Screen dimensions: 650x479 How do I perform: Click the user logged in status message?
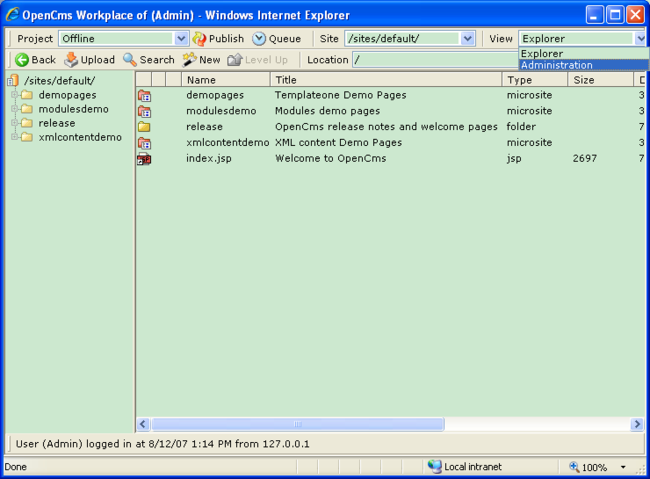point(162,444)
